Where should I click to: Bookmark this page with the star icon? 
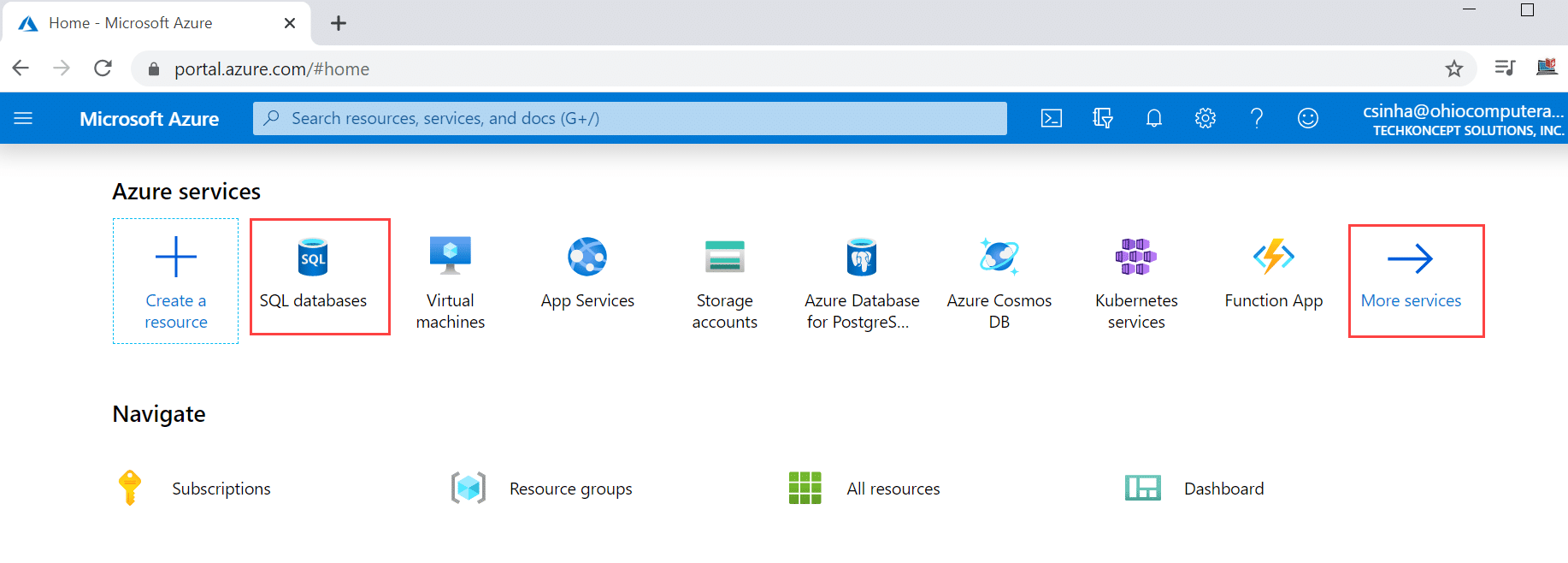[1454, 68]
